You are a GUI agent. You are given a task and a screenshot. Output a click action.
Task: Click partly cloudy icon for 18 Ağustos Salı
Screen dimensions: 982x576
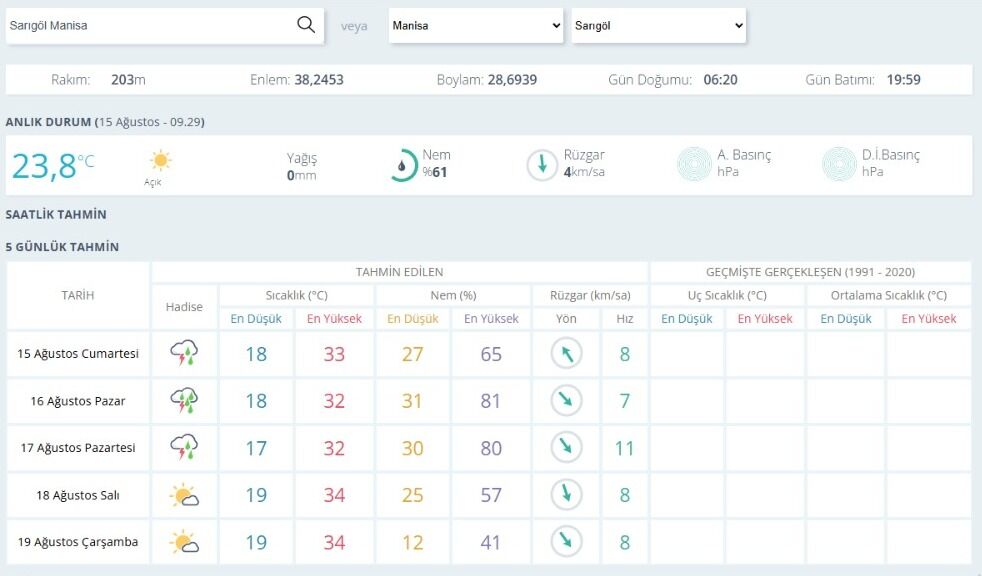pyautogui.click(x=184, y=495)
